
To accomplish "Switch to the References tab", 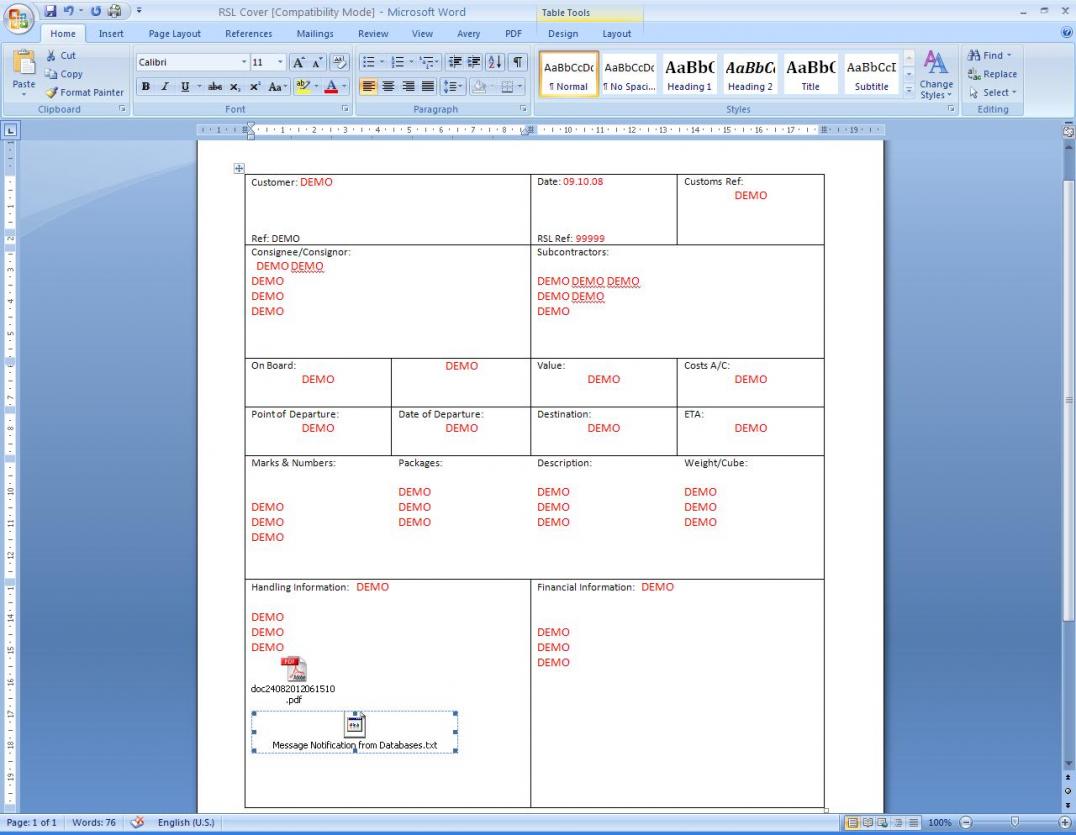I will (x=248, y=34).
